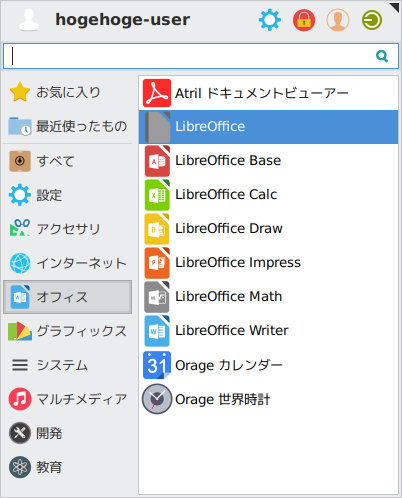Open the 設定 category
402x498 pixels.
point(68,195)
